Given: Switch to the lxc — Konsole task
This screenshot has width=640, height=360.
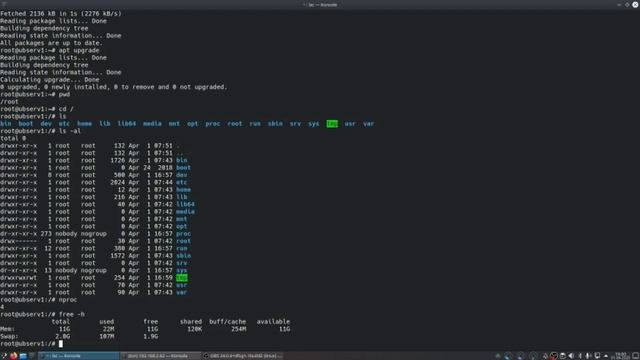Looking at the screenshot, I should (x=79, y=356).
